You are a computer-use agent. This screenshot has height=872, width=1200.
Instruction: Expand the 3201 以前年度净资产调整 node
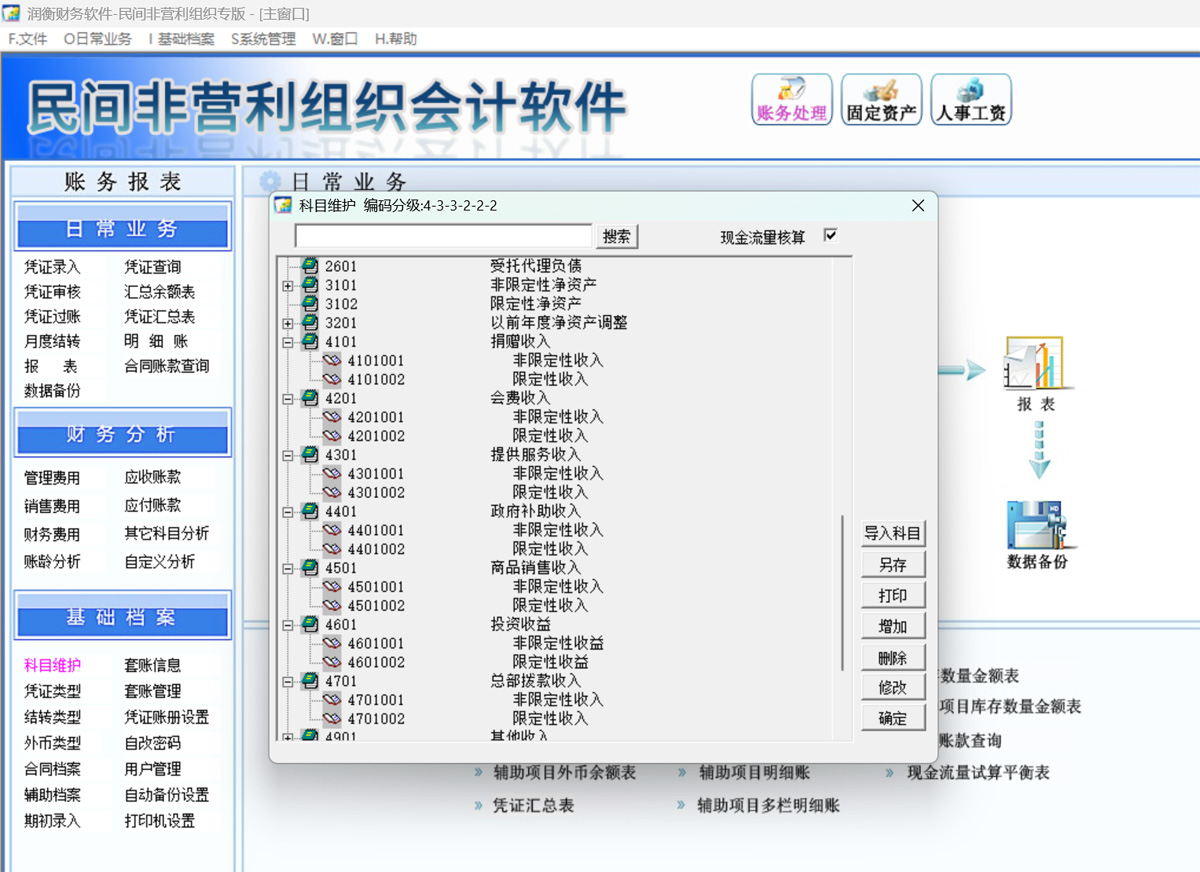(288, 324)
